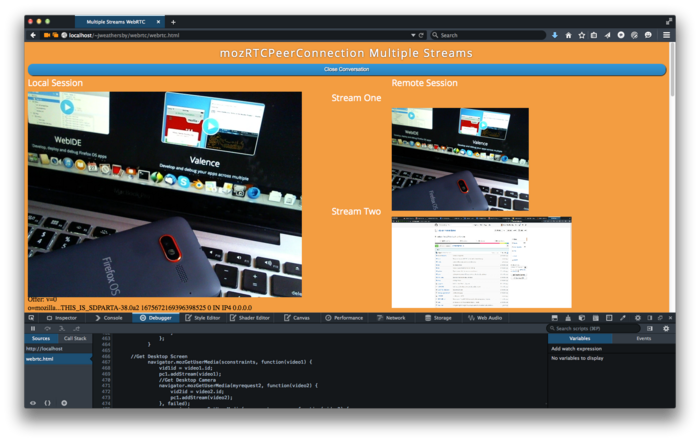Open the Performance tab

coord(344,318)
